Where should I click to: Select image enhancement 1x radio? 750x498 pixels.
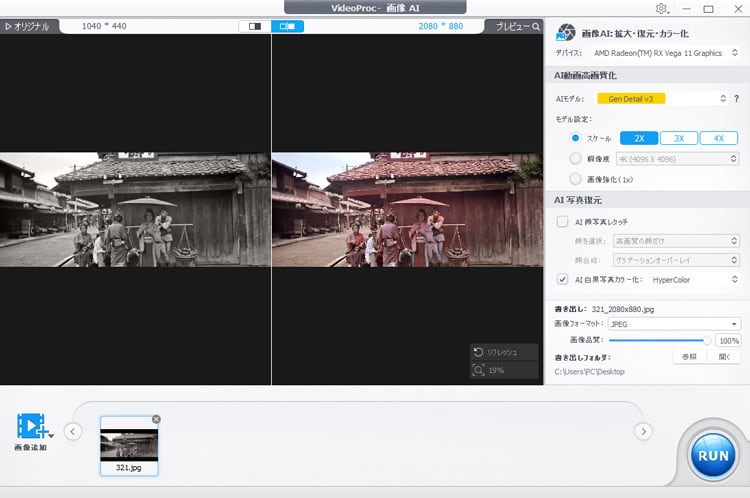pyautogui.click(x=575, y=179)
